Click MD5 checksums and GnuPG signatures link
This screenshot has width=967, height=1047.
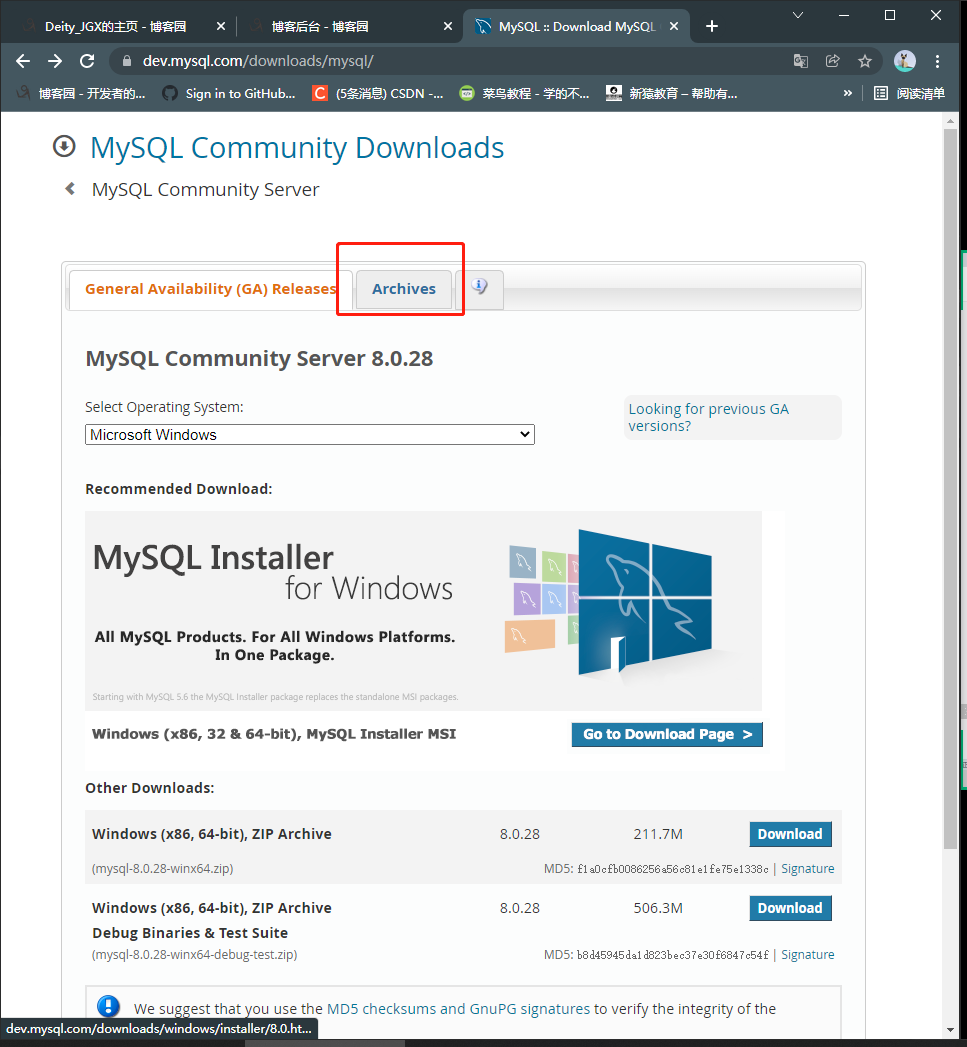click(x=458, y=1009)
